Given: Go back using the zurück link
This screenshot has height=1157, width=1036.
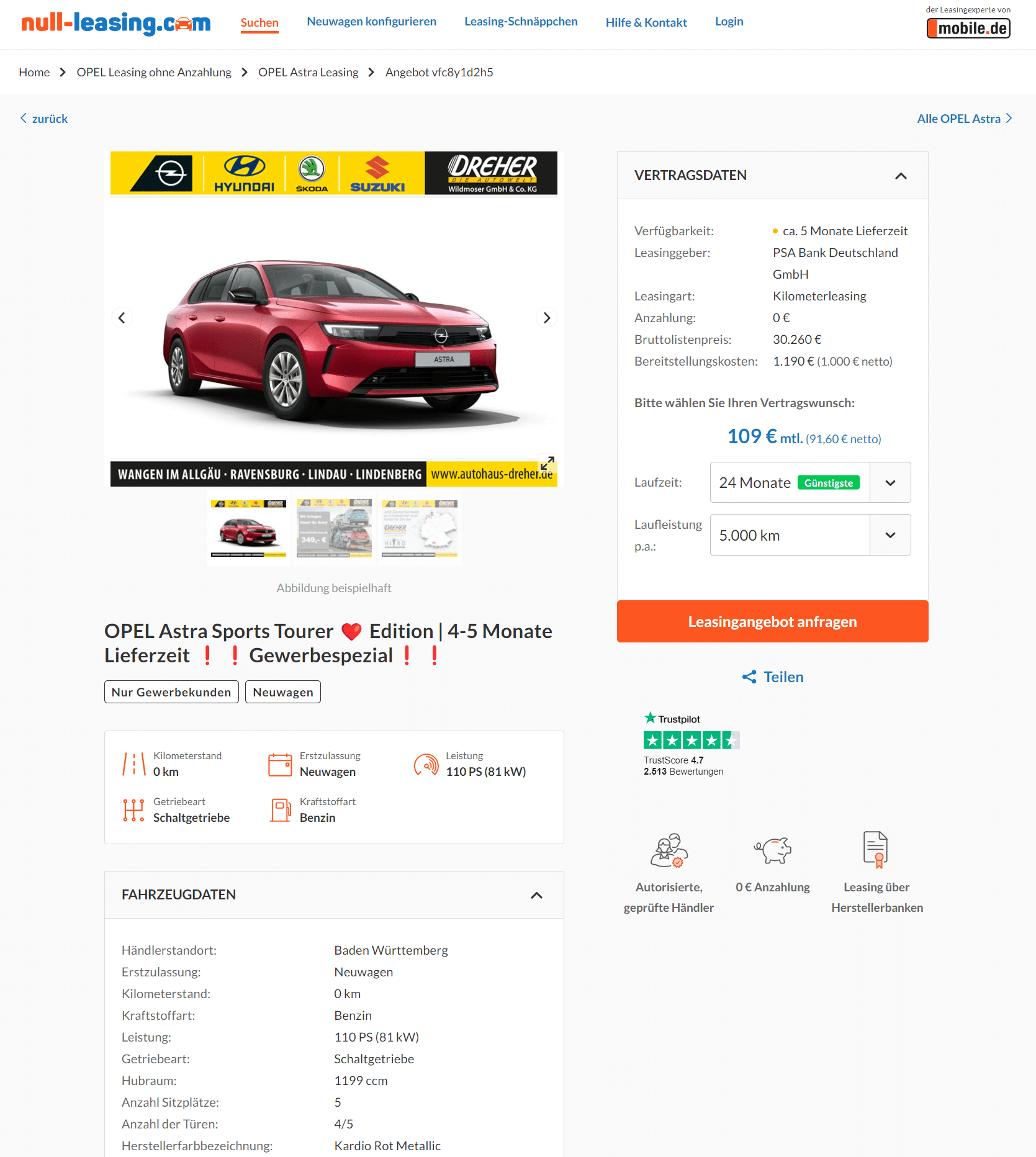Looking at the screenshot, I should coord(43,119).
